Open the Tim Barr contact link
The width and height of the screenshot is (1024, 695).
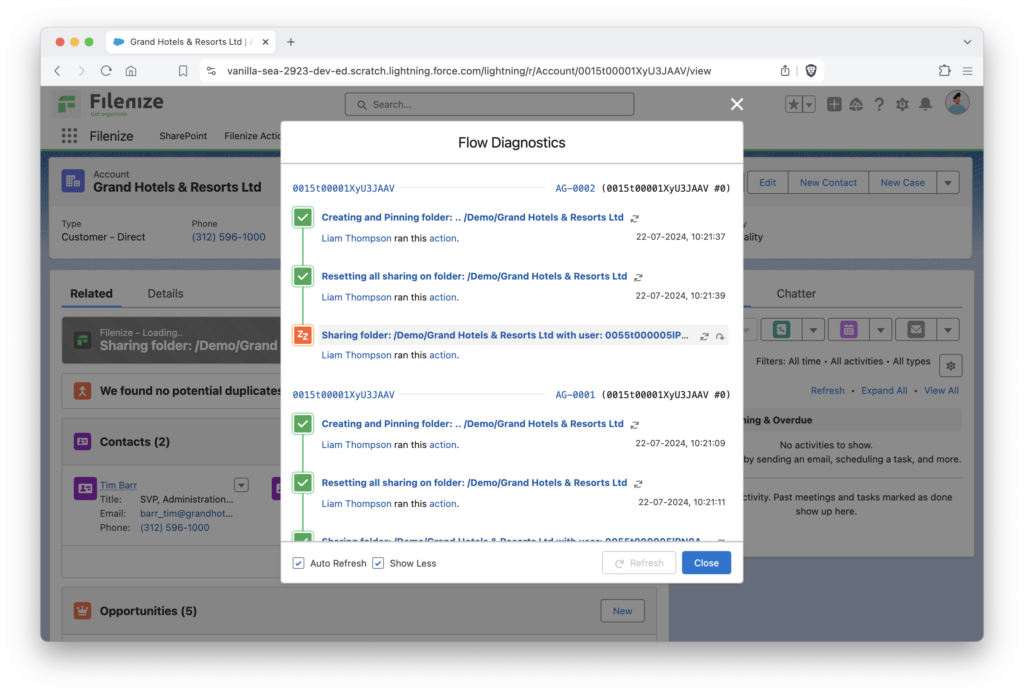pyautogui.click(x=118, y=485)
